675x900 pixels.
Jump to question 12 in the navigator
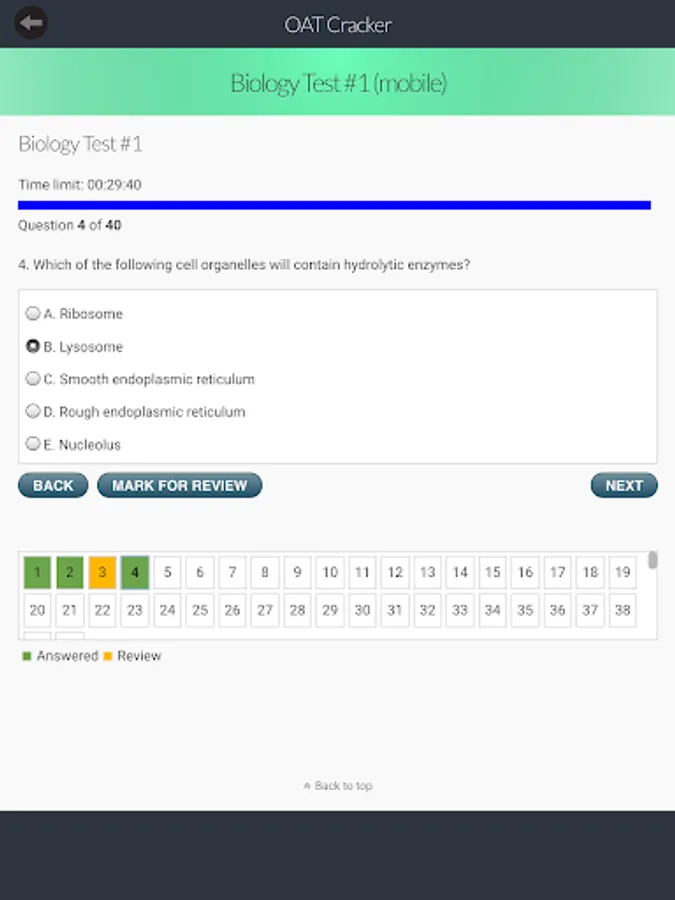pyautogui.click(x=395, y=573)
